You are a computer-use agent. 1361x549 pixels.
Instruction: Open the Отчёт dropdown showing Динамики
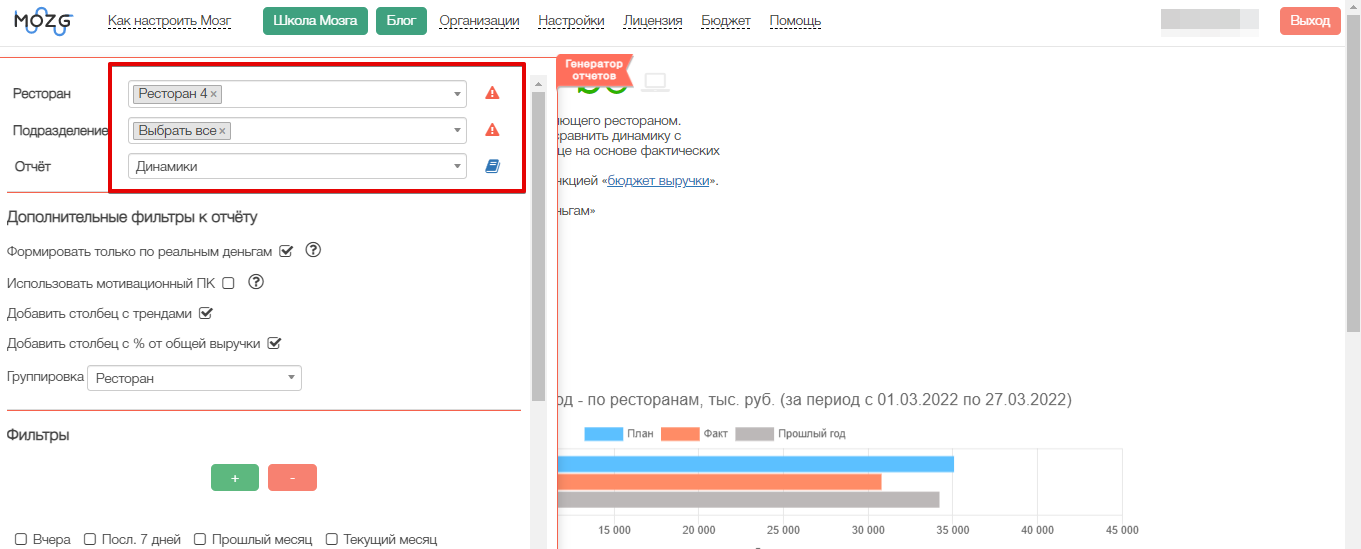297,167
